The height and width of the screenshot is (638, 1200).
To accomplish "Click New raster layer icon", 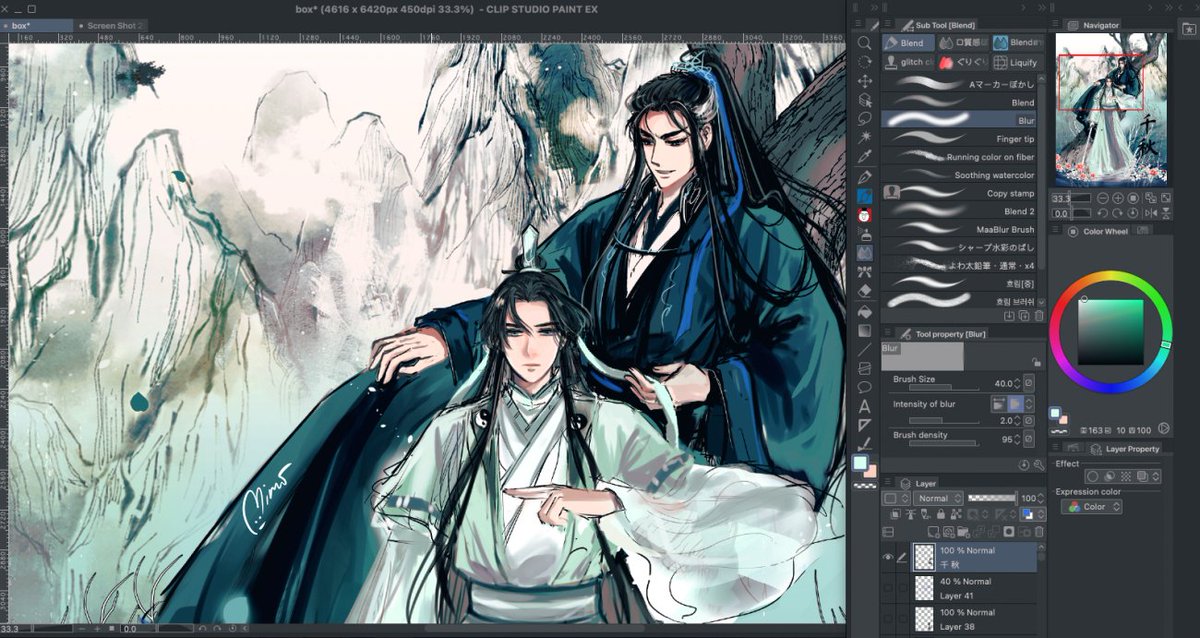I will point(933,531).
